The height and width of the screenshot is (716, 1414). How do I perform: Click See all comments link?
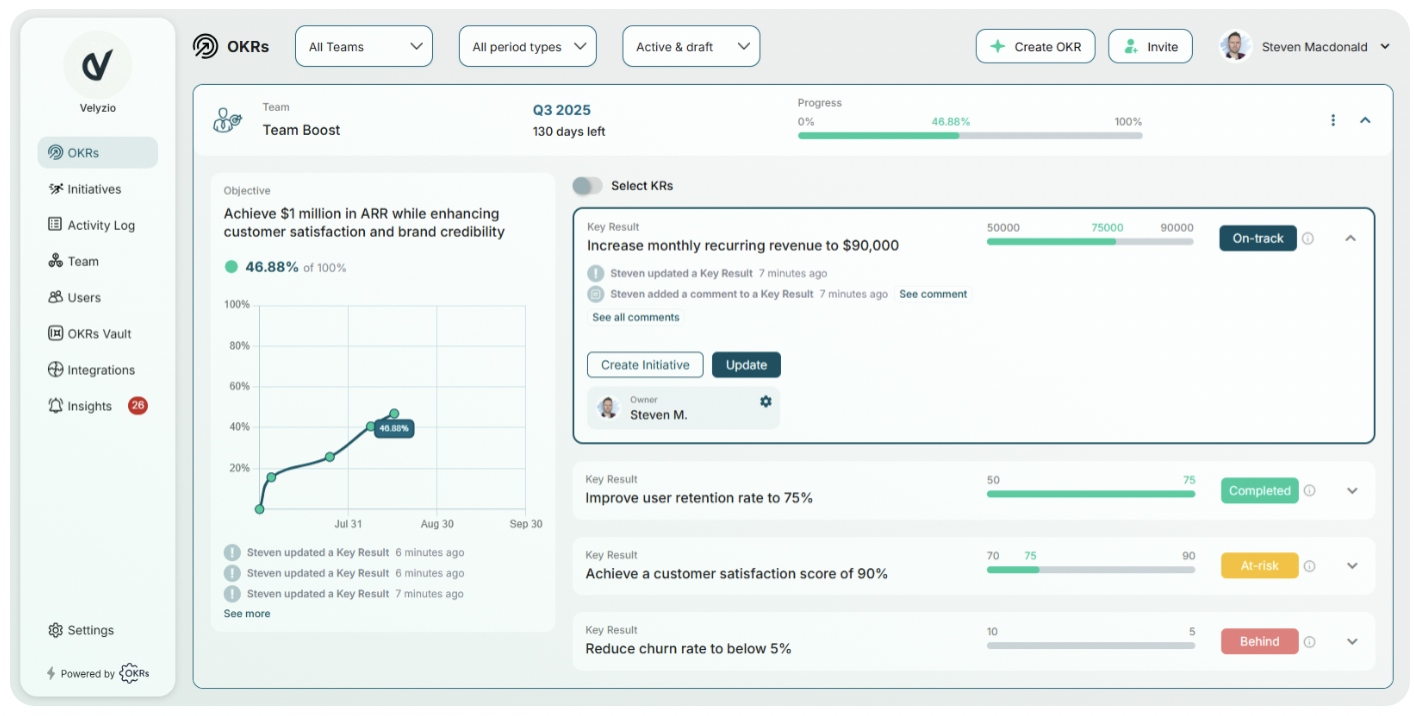[636, 317]
